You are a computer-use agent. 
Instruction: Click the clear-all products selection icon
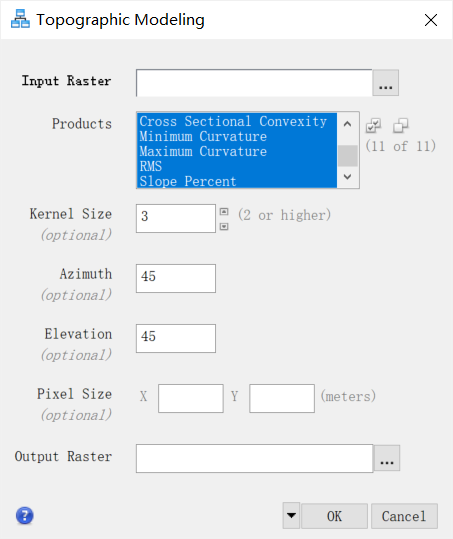[400, 126]
